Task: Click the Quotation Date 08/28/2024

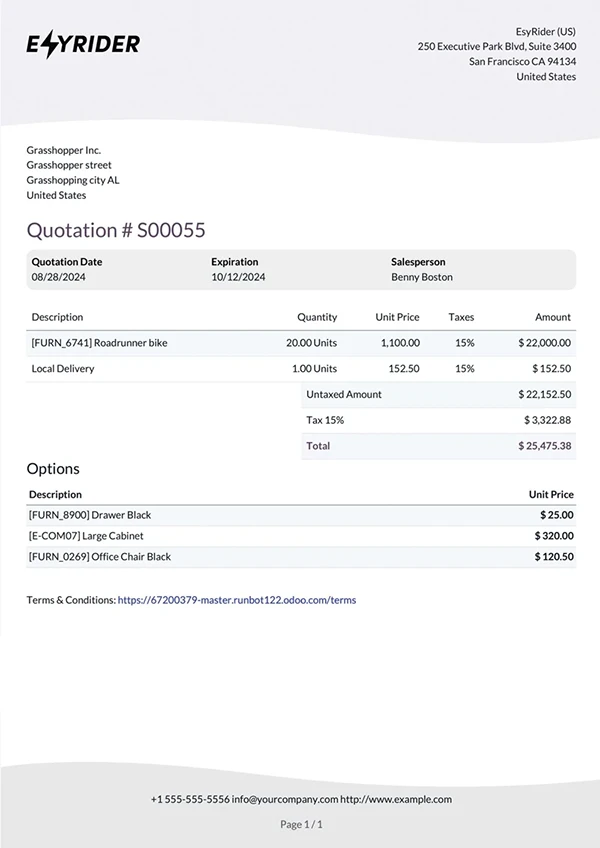Action: click(58, 277)
